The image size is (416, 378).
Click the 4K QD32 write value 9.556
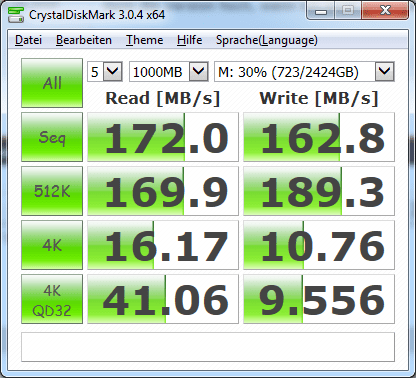tap(319, 299)
